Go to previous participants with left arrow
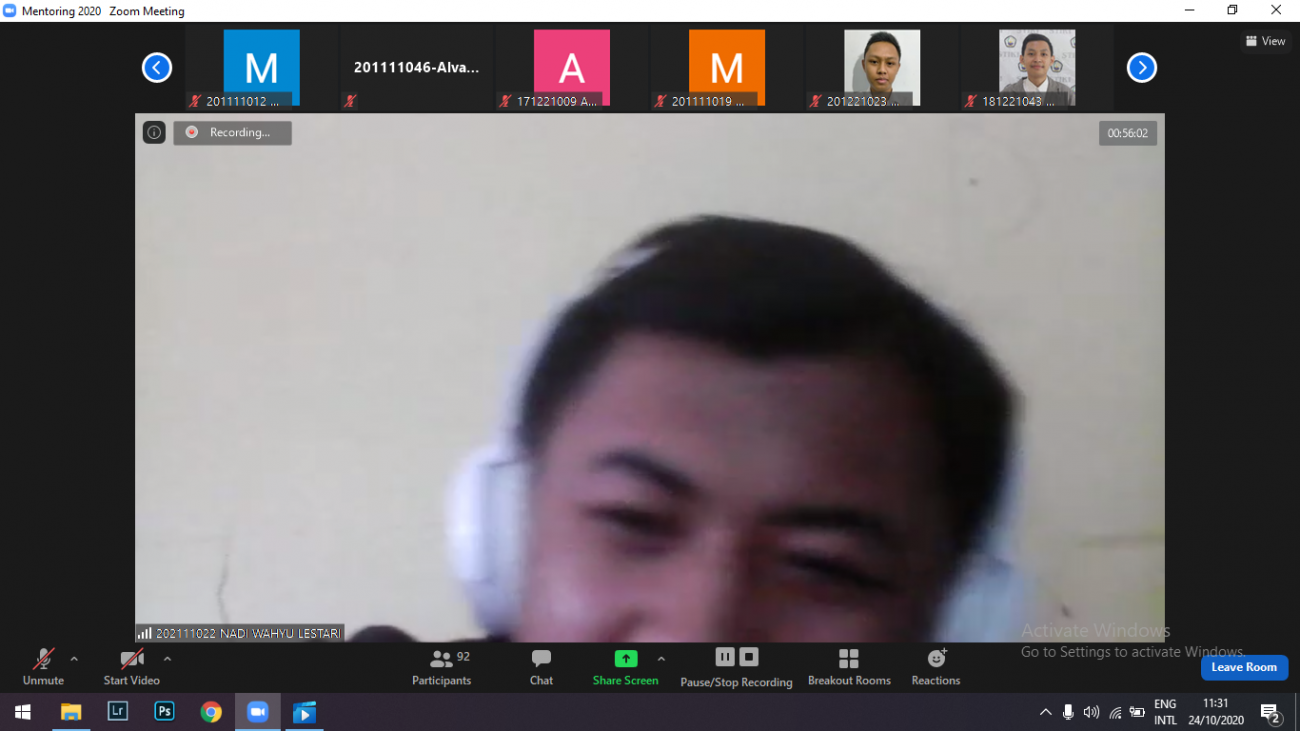The height and width of the screenshot is (731, 1300). click(157, 68)
